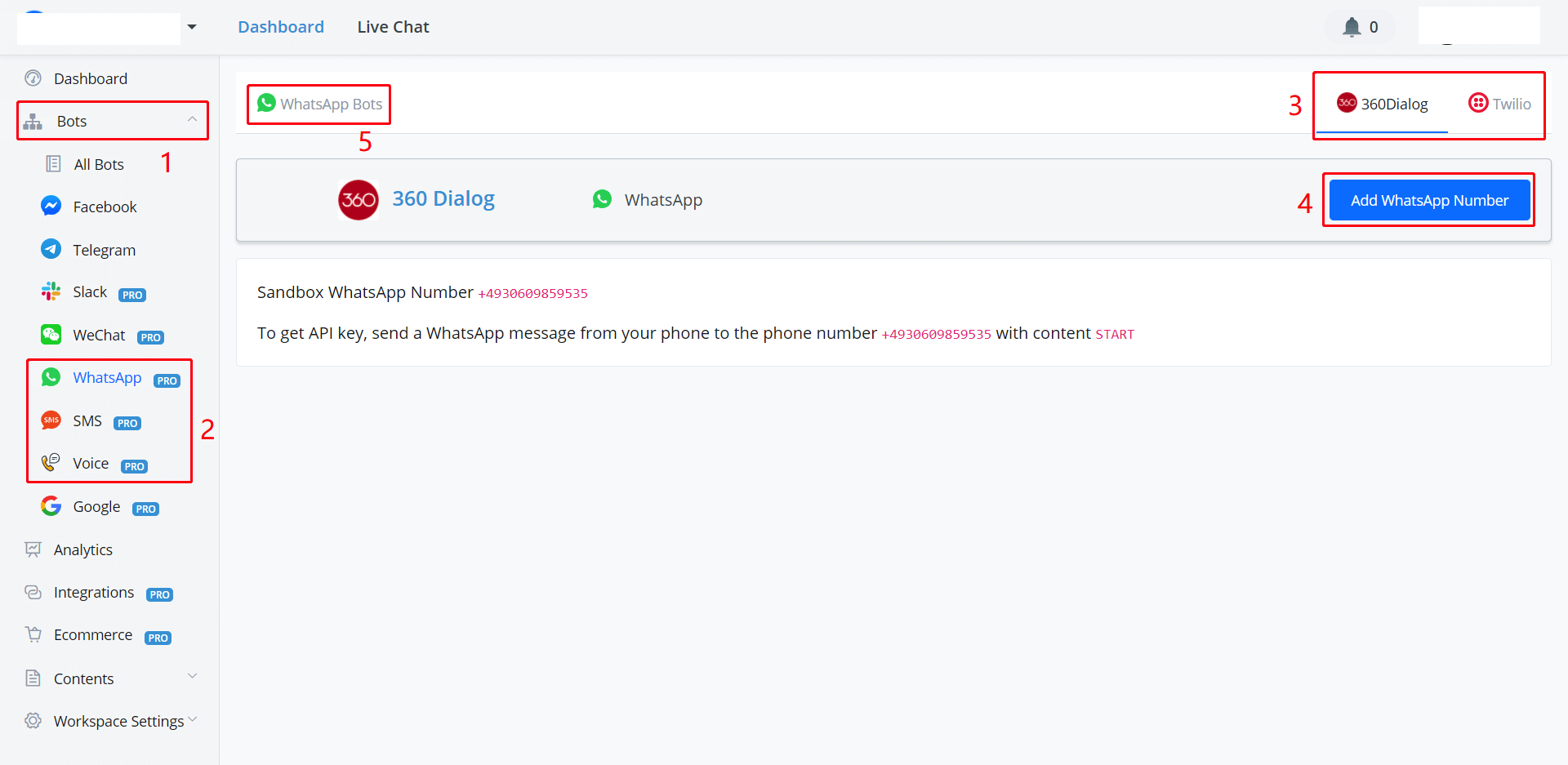1568x765 pixels.
Task: Click the Google PRO badge
Action: (145, 509)
